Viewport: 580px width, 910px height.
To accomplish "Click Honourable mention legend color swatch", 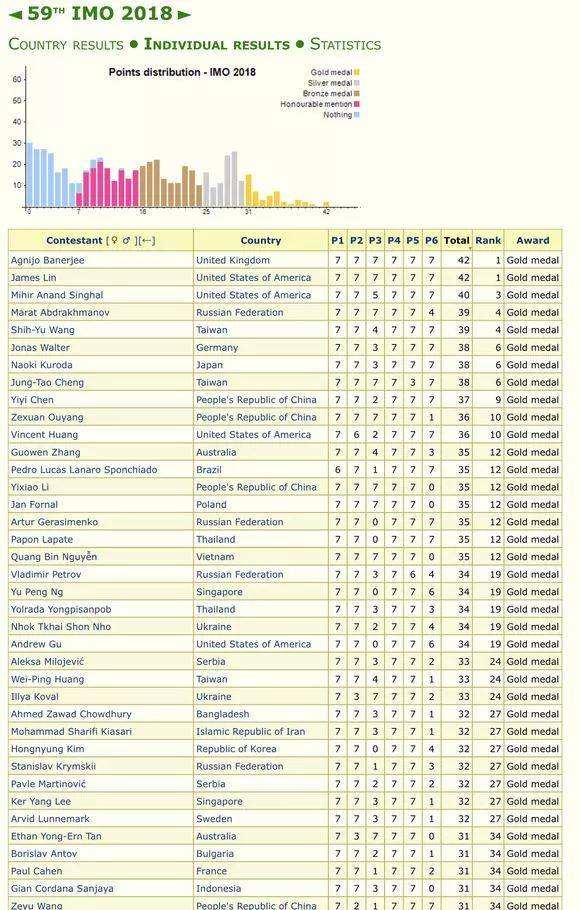I will (357, 104).
